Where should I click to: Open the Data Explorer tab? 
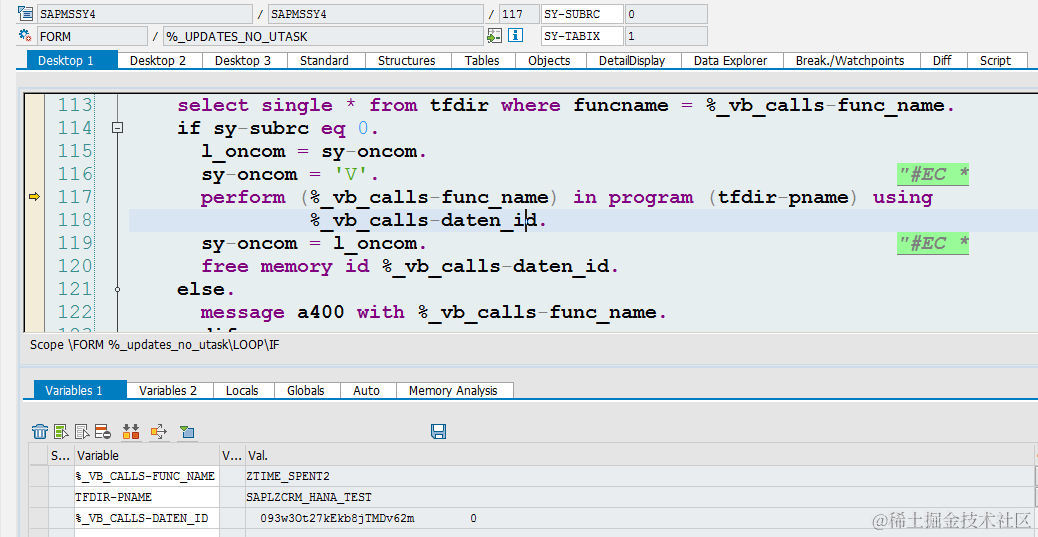(730, 60)
